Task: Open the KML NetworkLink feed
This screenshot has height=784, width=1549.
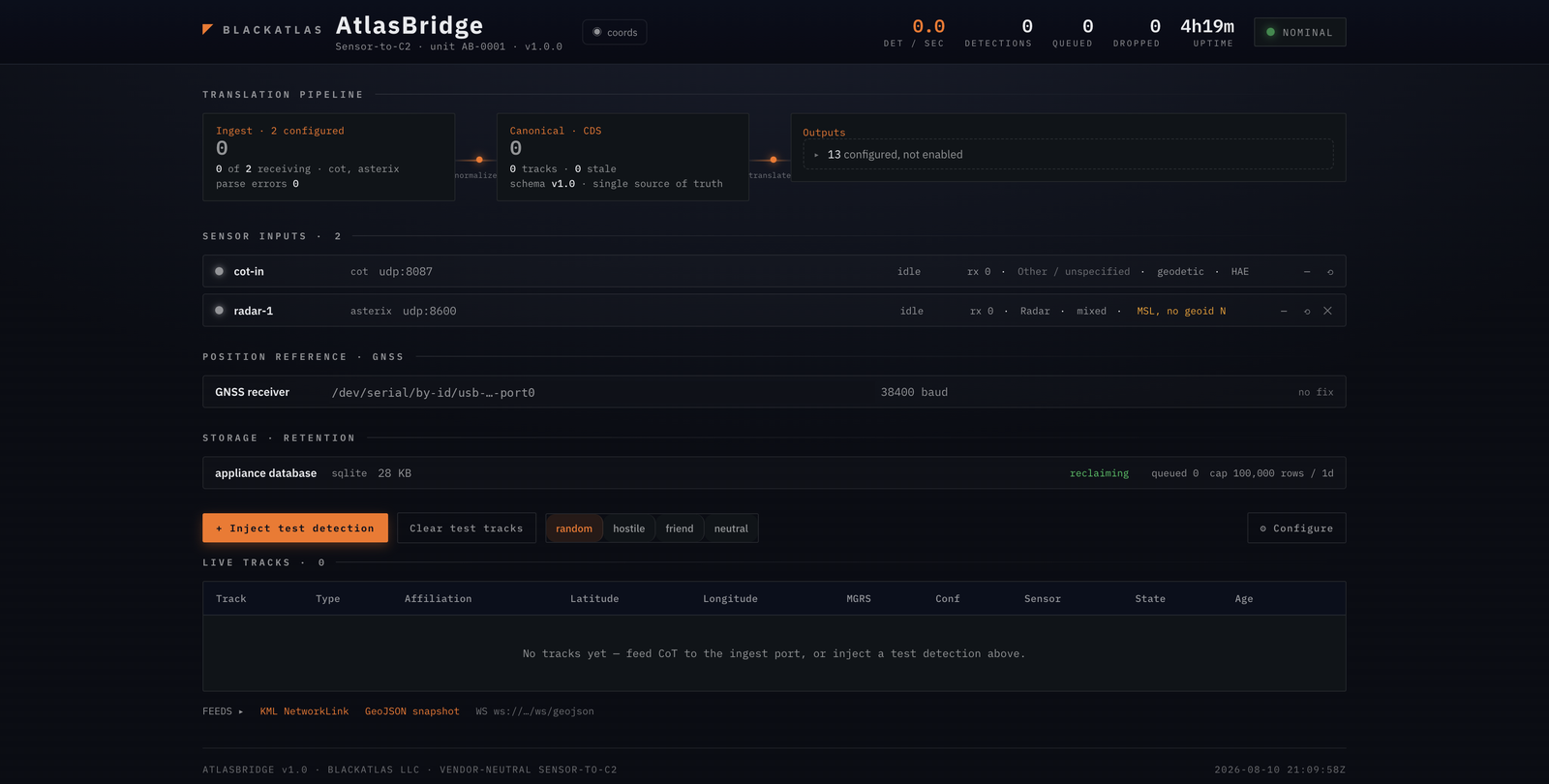Action: (x=304, y=711)
